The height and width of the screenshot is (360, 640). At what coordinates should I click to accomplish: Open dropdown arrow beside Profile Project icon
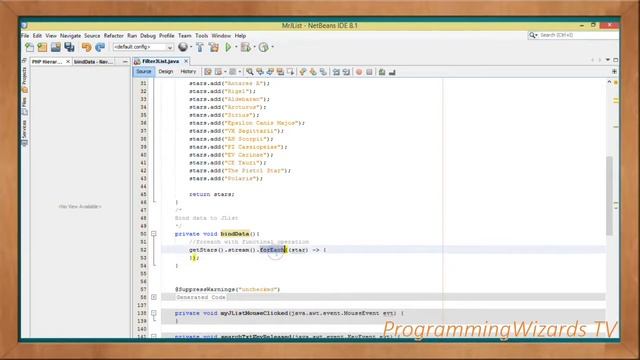pos(272,47)
